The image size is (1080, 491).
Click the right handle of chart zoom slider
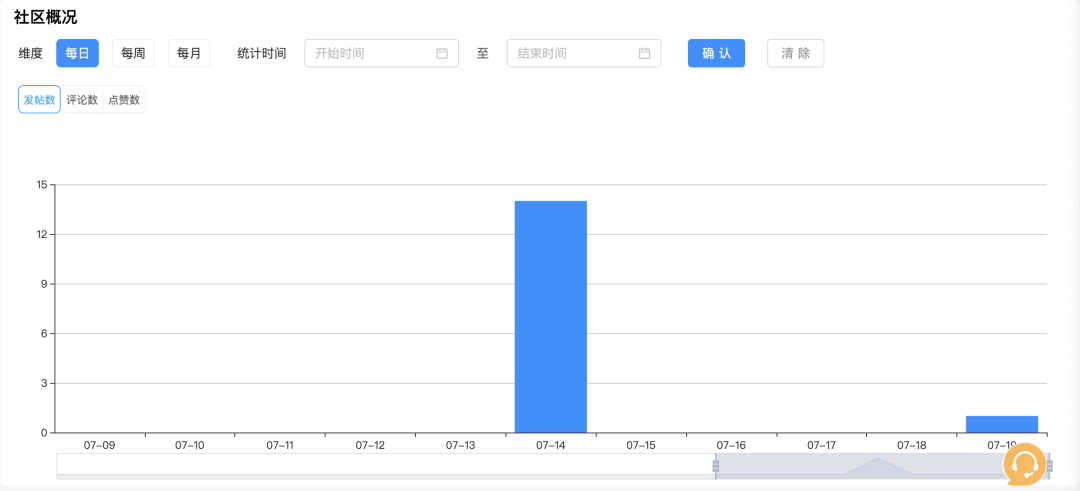pos(1049,466)
